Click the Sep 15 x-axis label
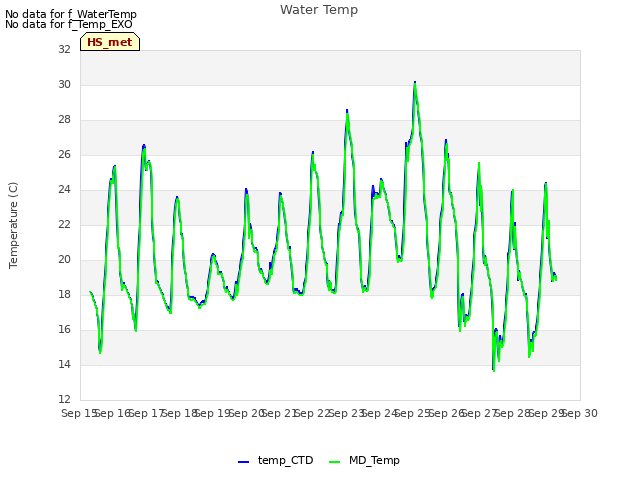Viewport: 640px width, 480px height. tap(78, 413)
